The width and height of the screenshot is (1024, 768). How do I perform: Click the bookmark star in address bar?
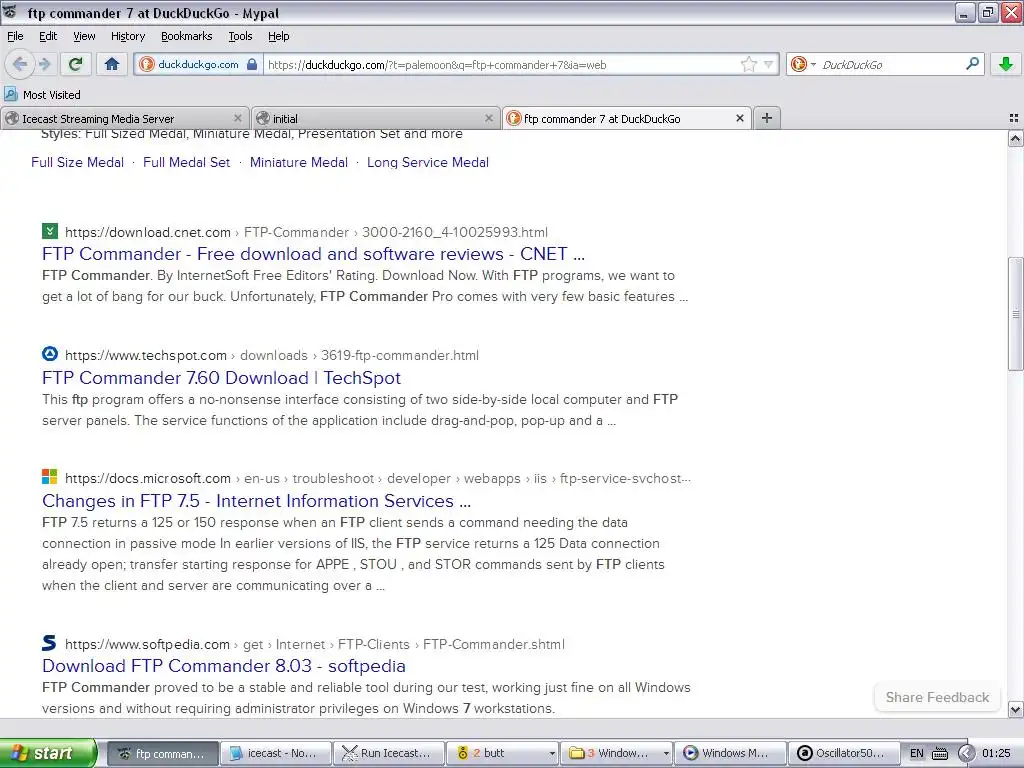coord(748,64)
